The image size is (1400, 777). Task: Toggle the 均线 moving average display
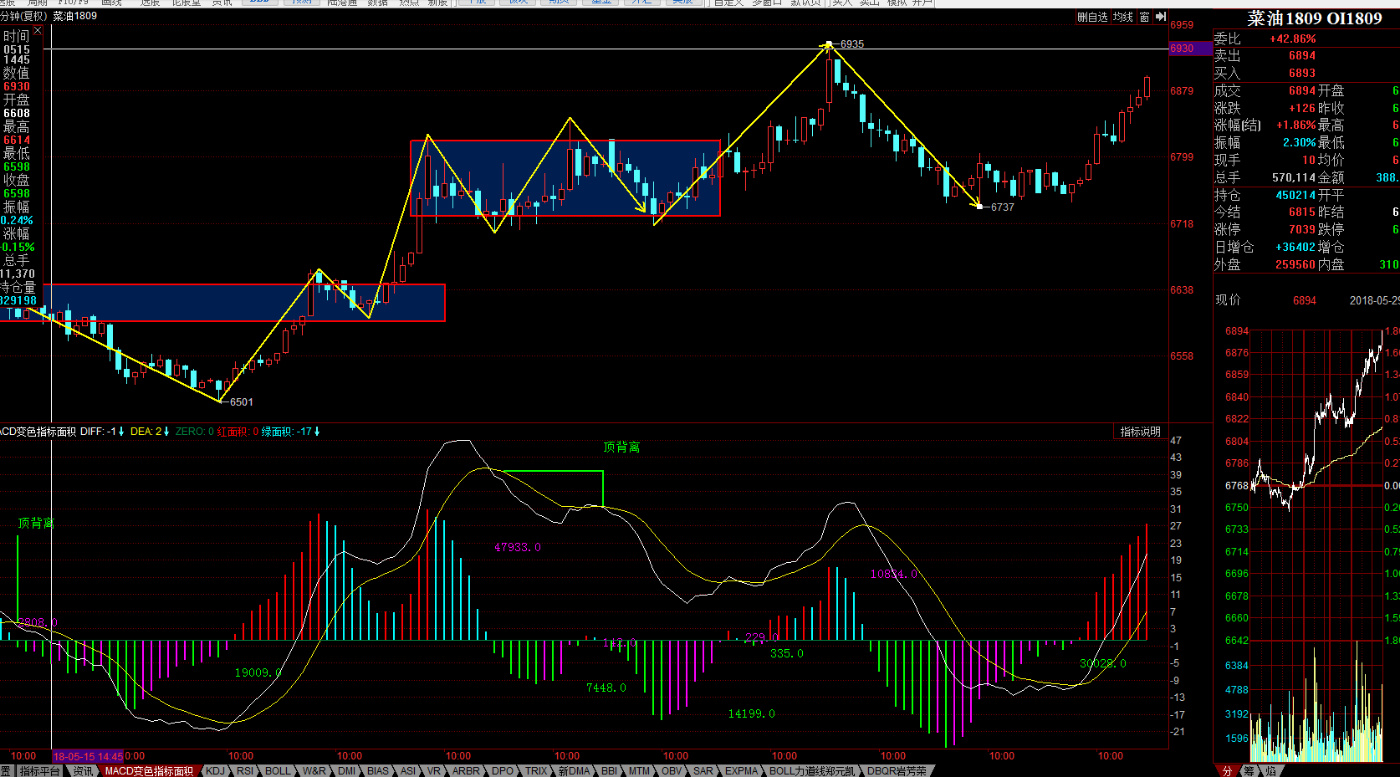coord(1123,17)
